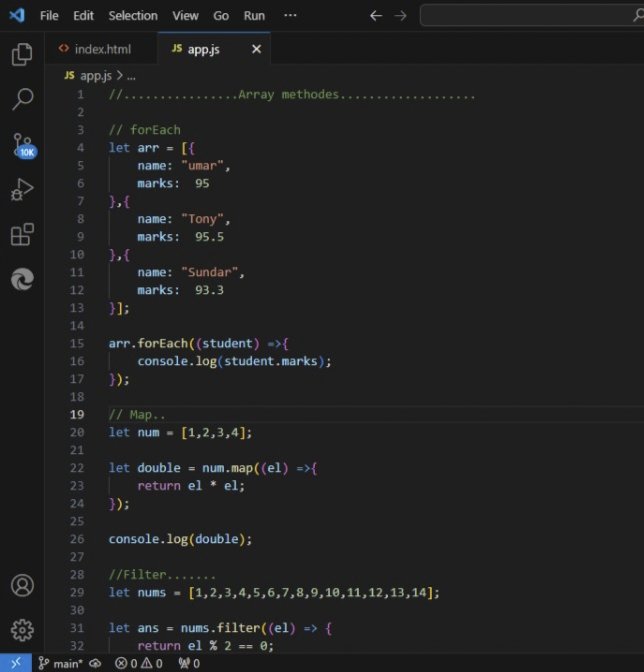Open the Accounts menu icon
The image size is (644, 672).
pyautogui.click(x=22, y=585)
